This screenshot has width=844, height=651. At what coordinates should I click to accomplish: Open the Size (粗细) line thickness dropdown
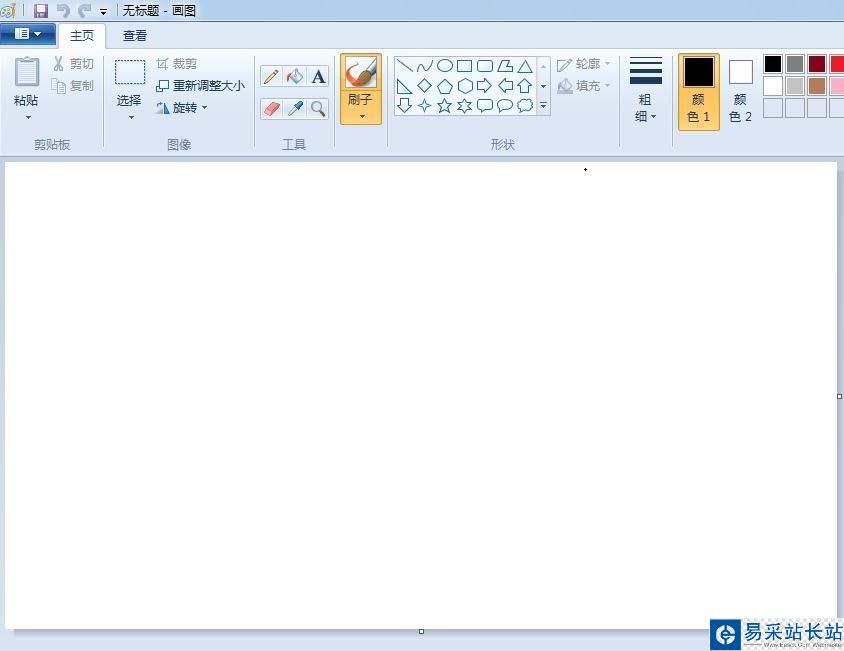tap(645, 89)
